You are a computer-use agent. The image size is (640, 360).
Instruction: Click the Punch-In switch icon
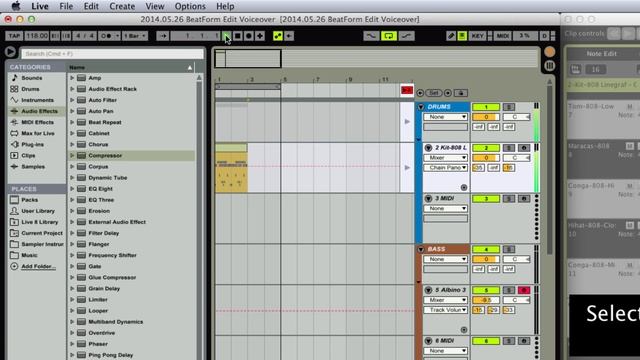pyautogui.click(x=371, y=36)
